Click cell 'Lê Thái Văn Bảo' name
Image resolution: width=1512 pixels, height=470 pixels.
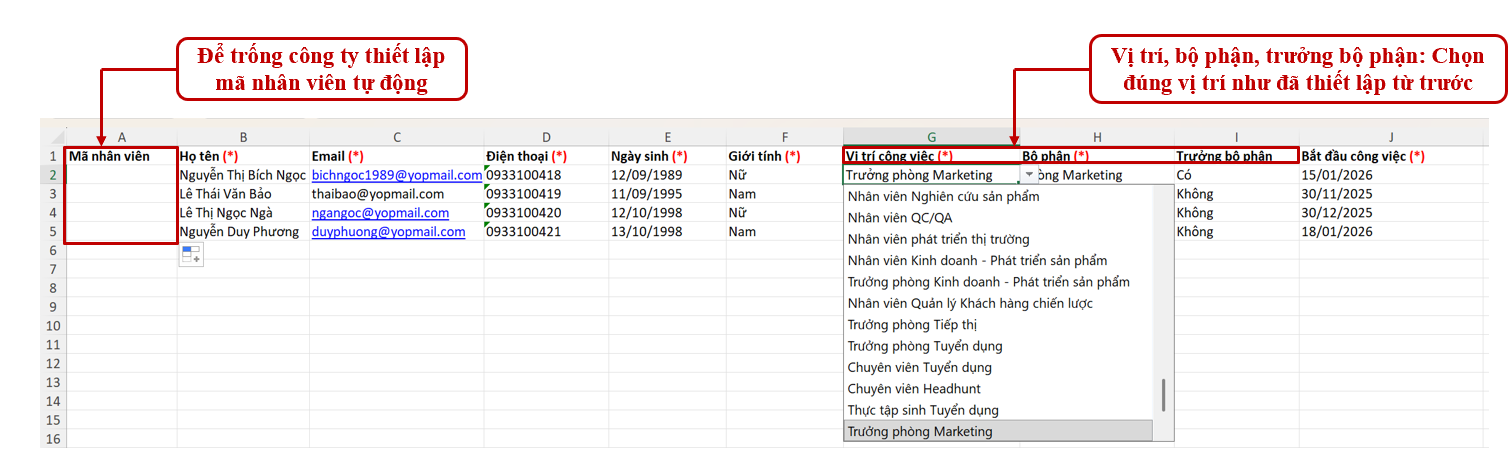tap(225, 194)
